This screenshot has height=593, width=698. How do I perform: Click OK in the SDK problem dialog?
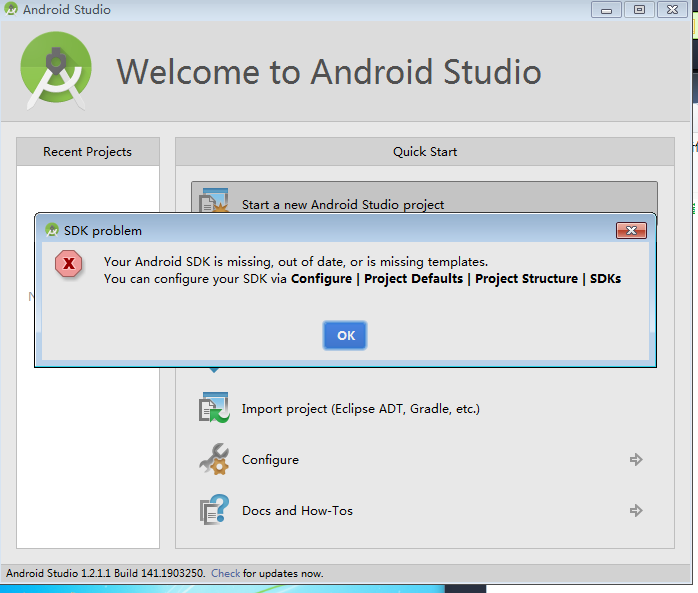(345, 335)
